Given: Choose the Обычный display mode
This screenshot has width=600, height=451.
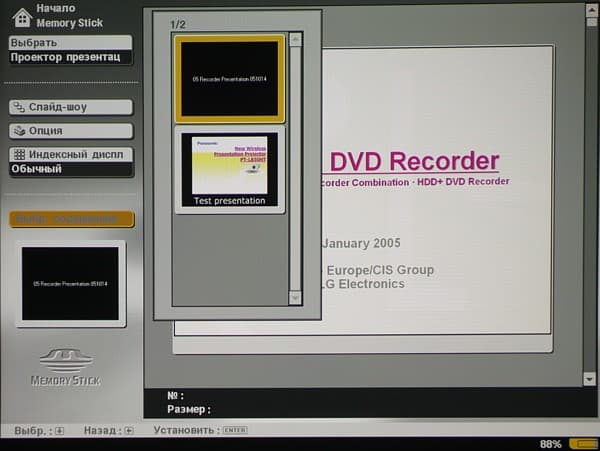Looking at the screenshot, I should pyautogui.click(x=71, y=169).
